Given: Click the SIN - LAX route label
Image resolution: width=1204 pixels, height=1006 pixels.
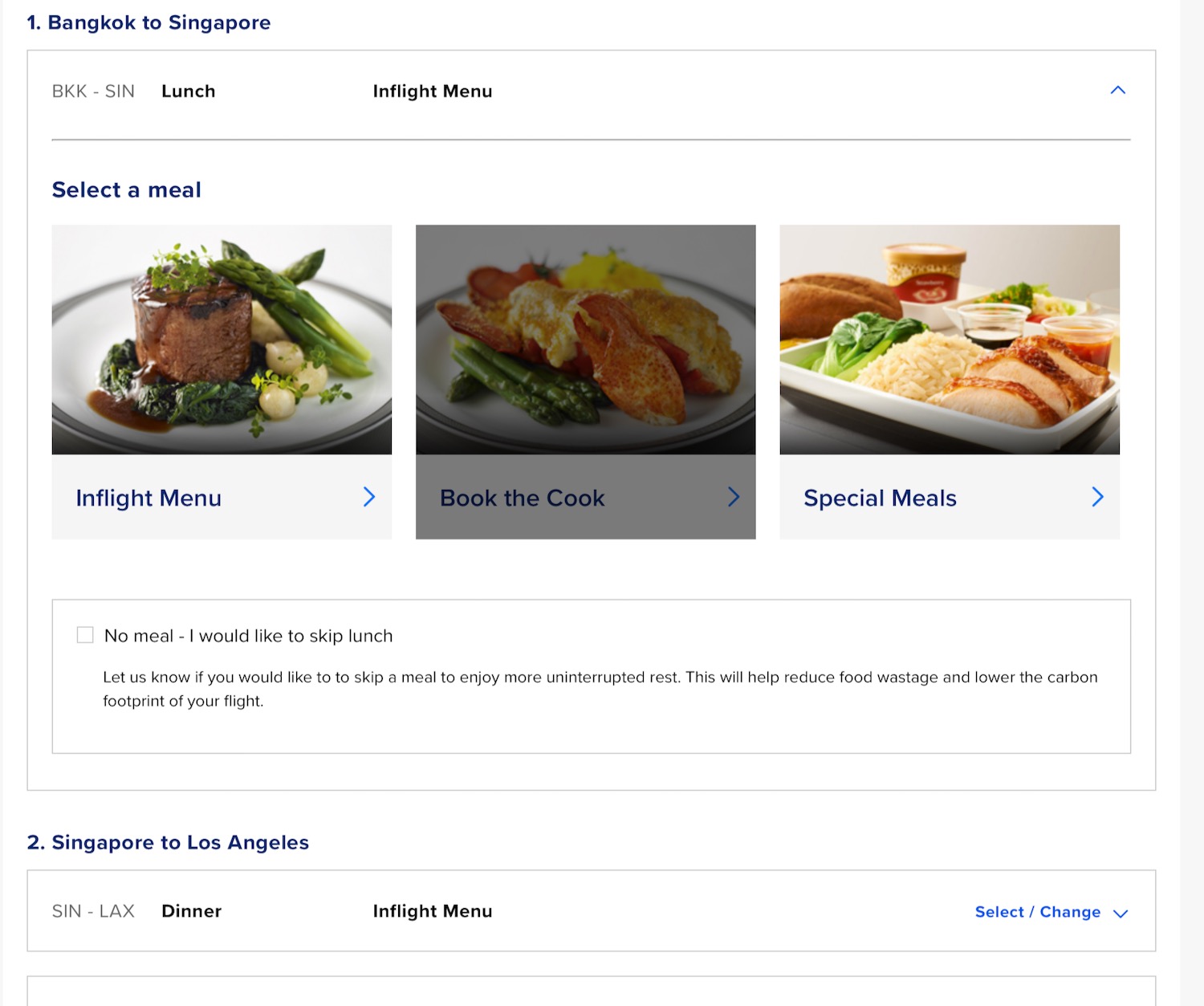Looking at the screenshot, I should [x=93, y=911].
